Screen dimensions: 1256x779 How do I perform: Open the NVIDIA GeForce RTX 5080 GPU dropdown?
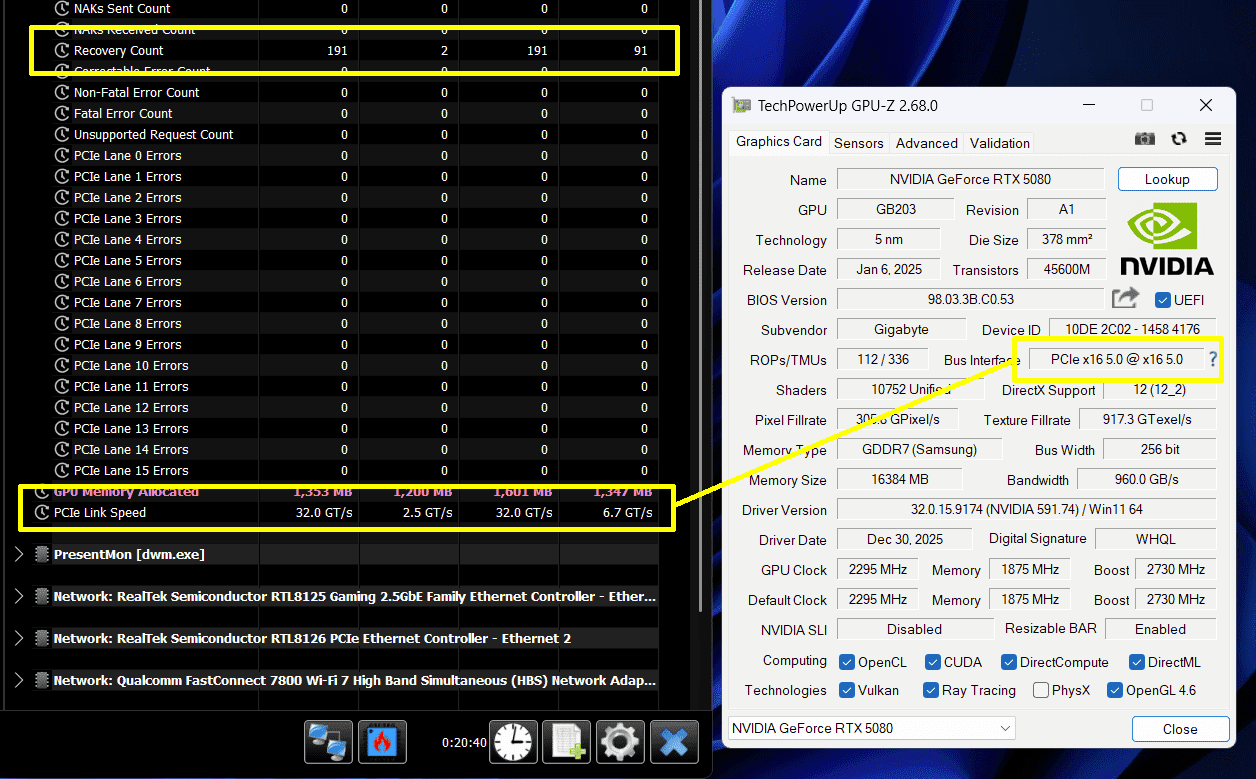(x=871, y=728)
